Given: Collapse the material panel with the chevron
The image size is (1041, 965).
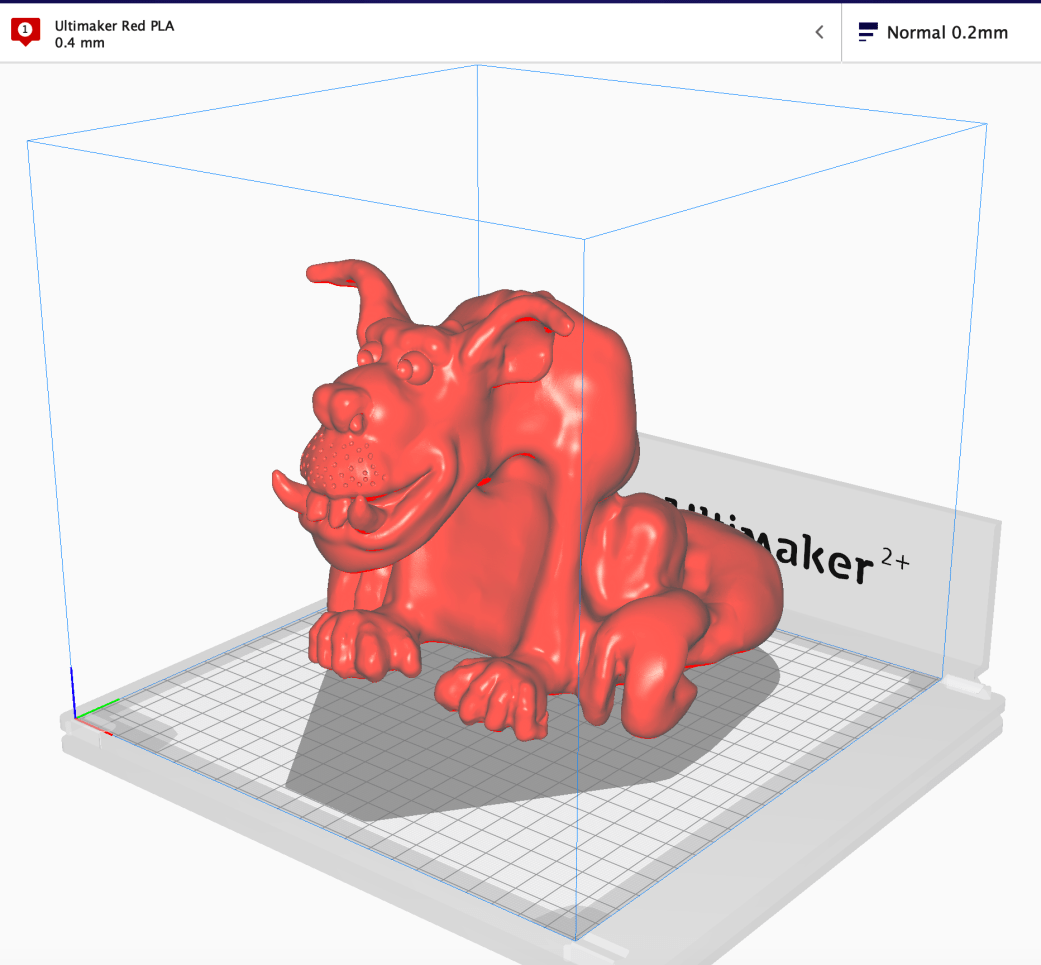Looking at the screenshot, I should pyautogui.click(x=819, y=32).
